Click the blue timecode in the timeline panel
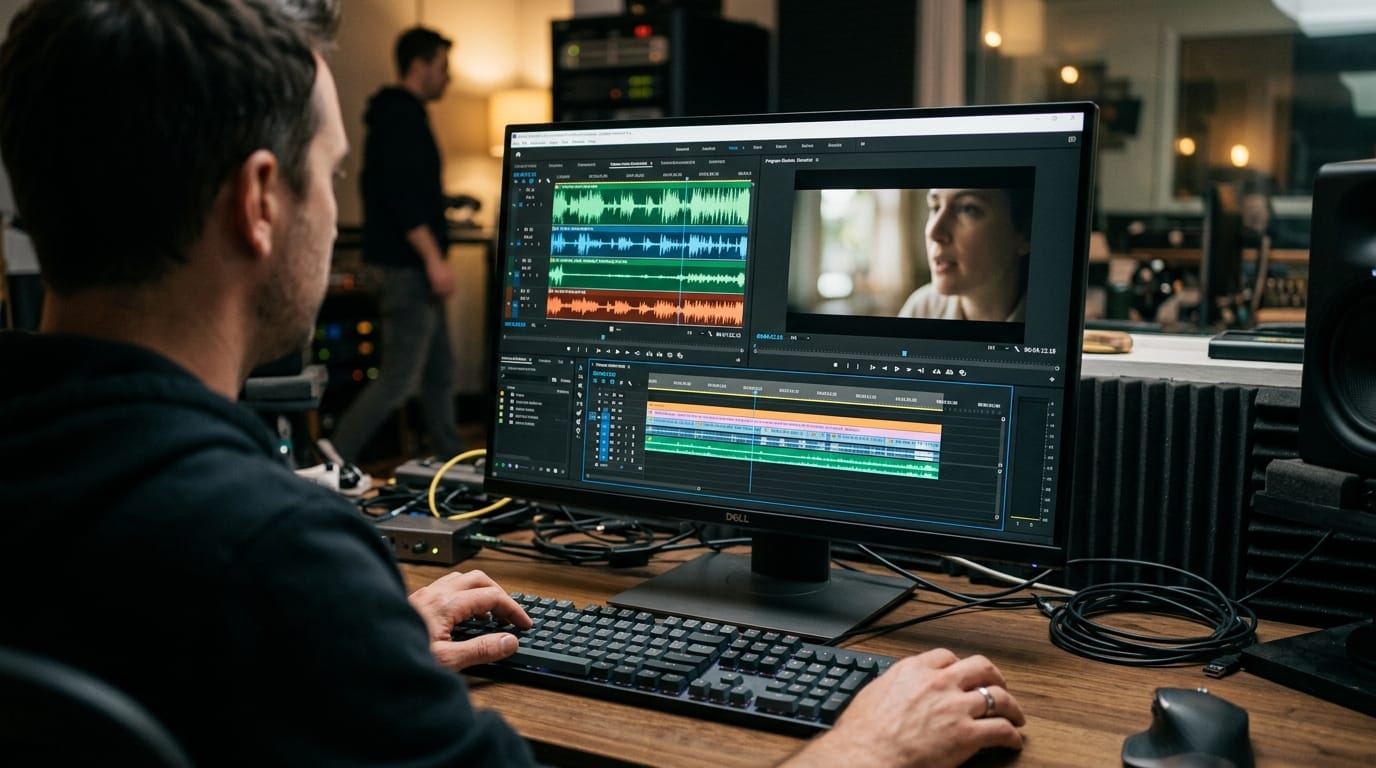 point(605,374)
